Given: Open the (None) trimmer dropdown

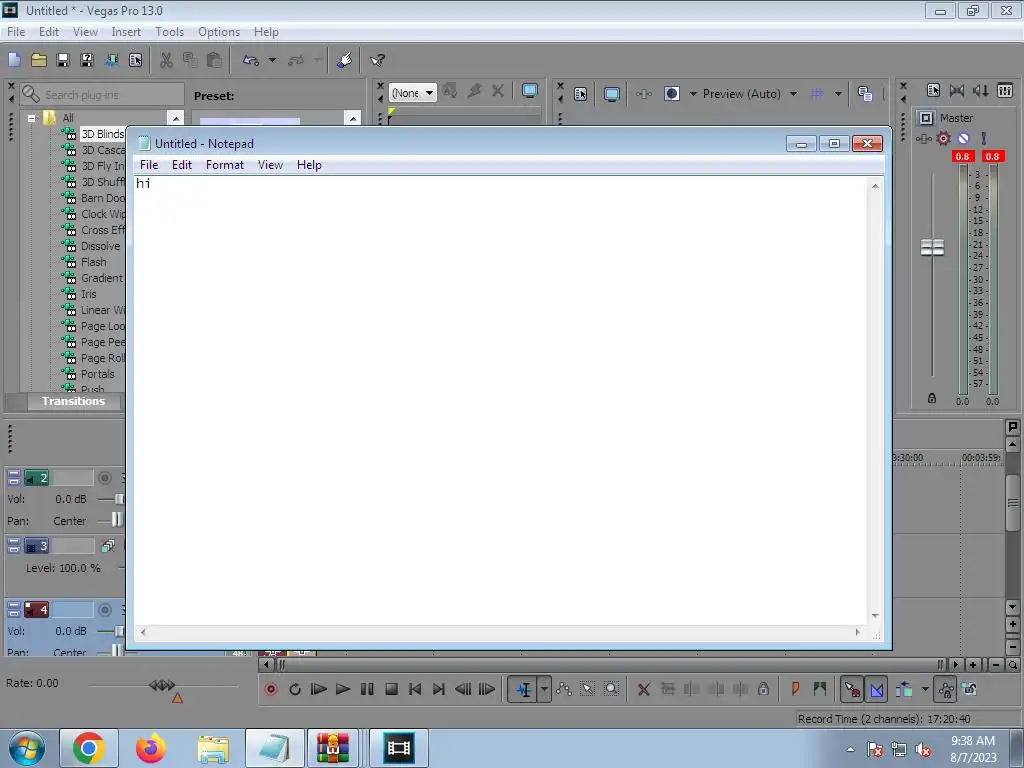Looking at the screenshot, I should coord(413,93).
